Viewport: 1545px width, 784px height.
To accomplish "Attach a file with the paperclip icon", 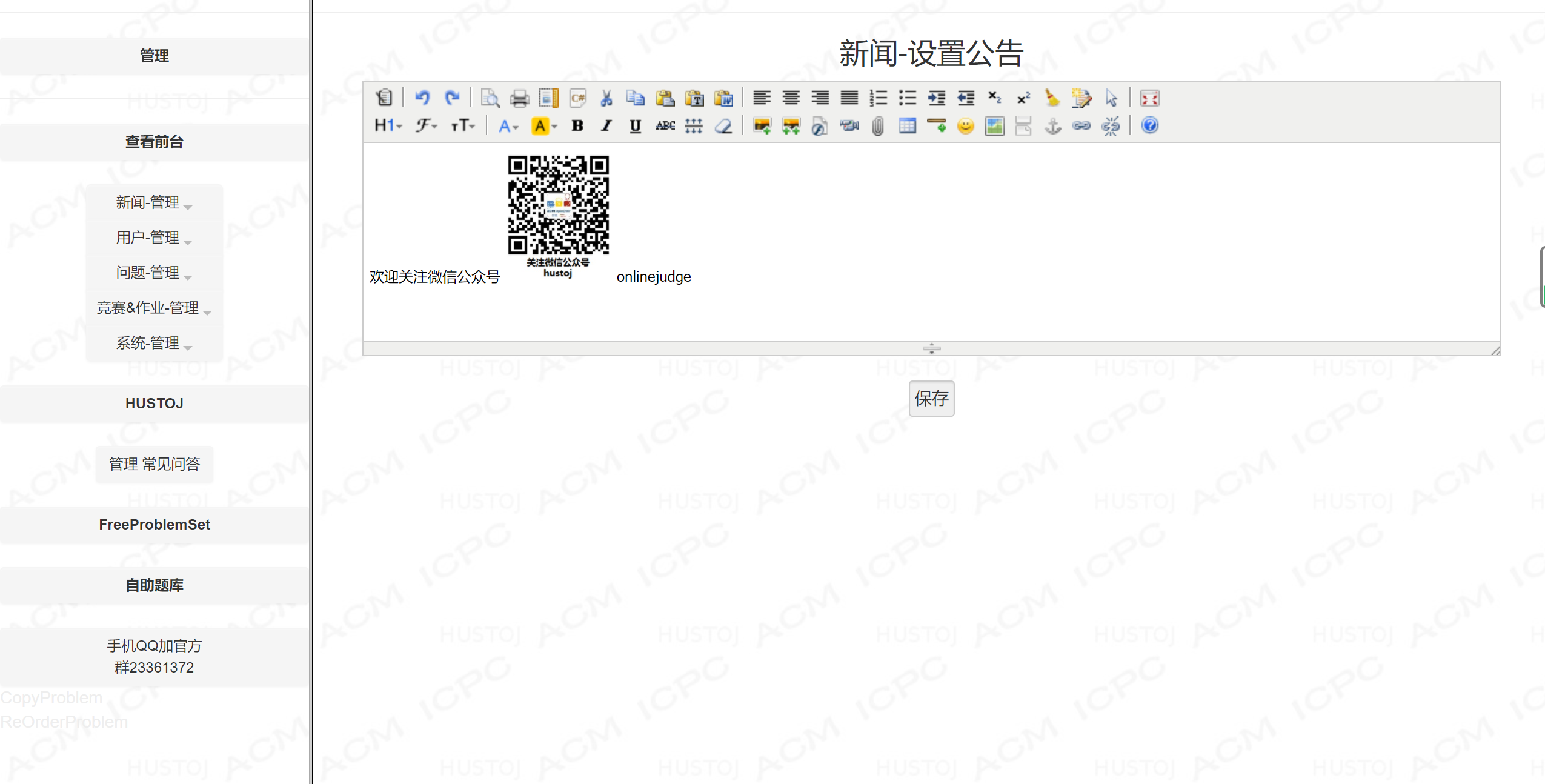I will click(878, 125).
